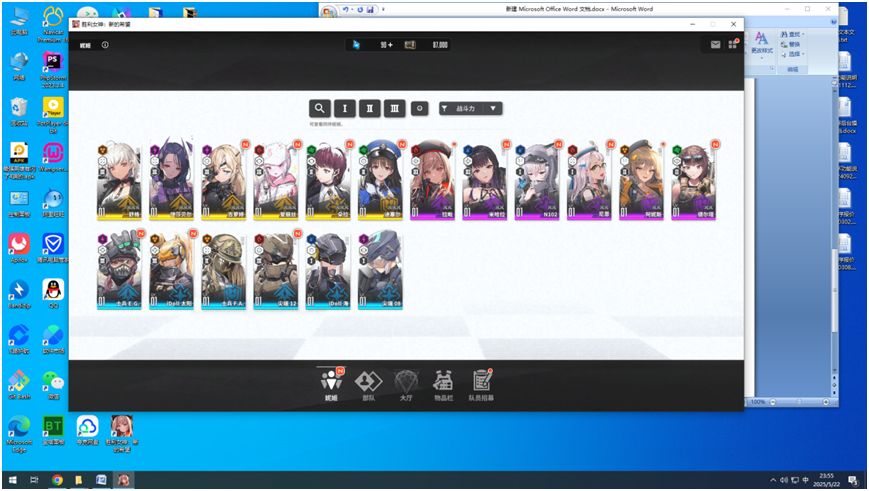Open the mail envelope icon
The image size is (869, 491).
(x=715, y=44)
